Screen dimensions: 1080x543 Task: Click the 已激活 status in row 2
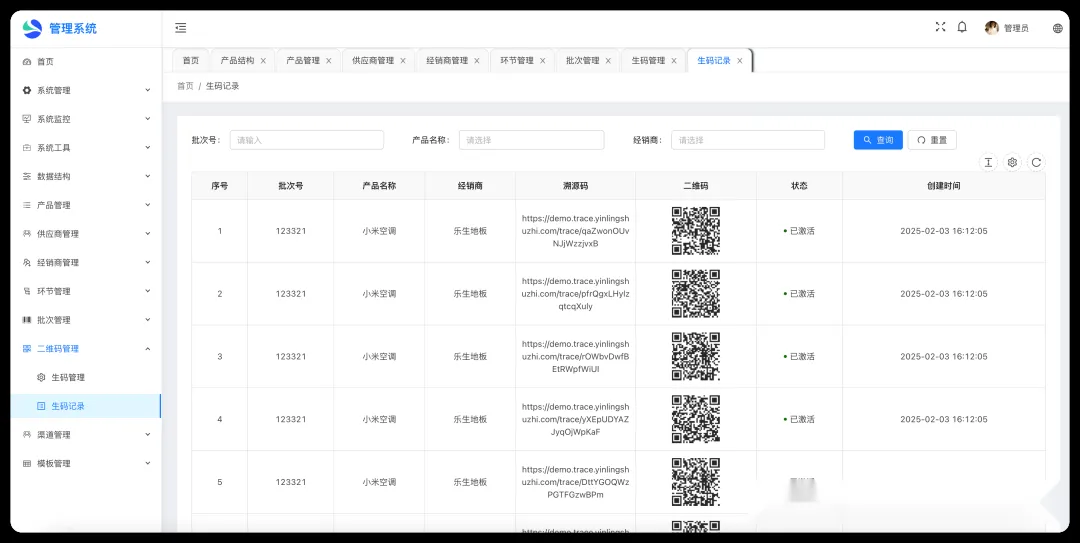[x=799, y=294]
